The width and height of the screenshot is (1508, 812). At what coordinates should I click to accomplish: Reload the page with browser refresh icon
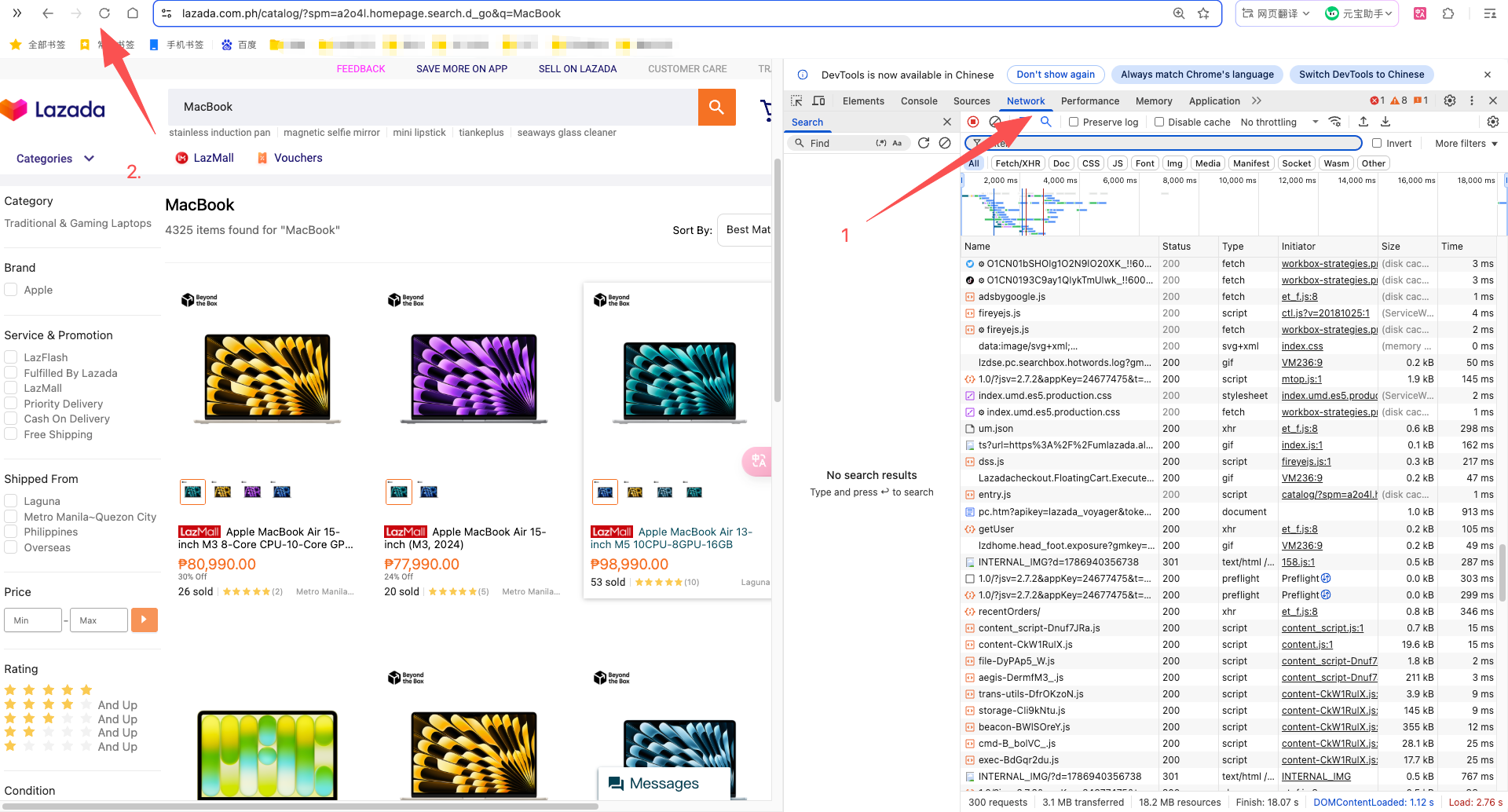pos(104,13)
